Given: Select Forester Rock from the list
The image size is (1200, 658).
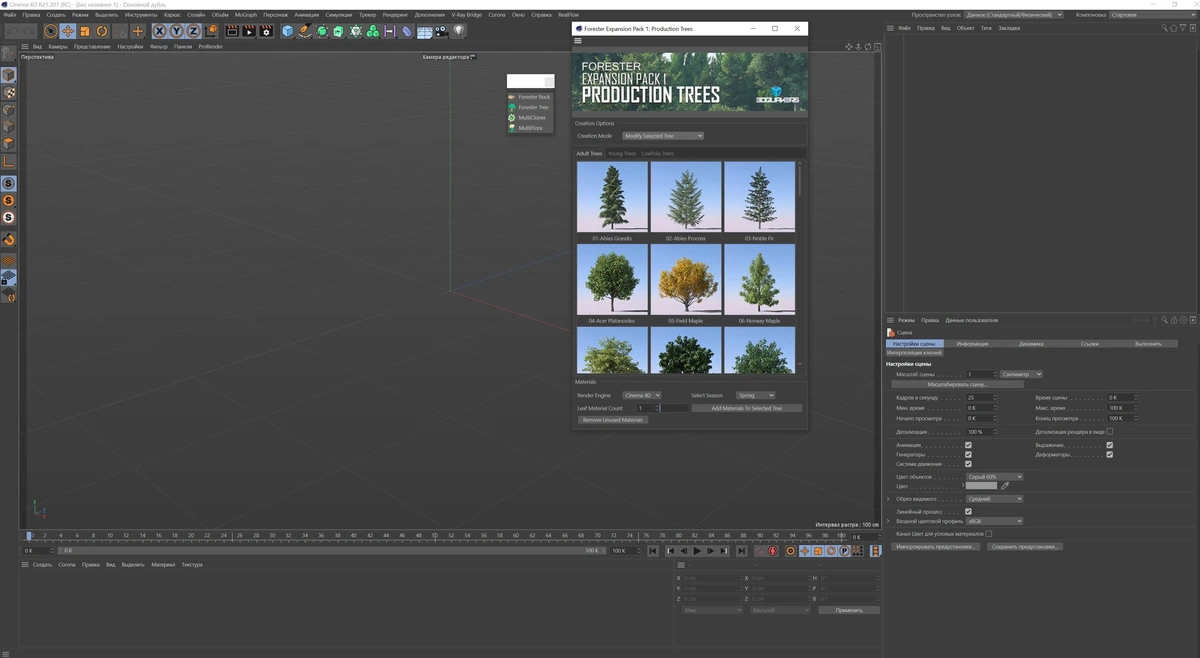Looking at the screenshot, I should coord(530,97).
